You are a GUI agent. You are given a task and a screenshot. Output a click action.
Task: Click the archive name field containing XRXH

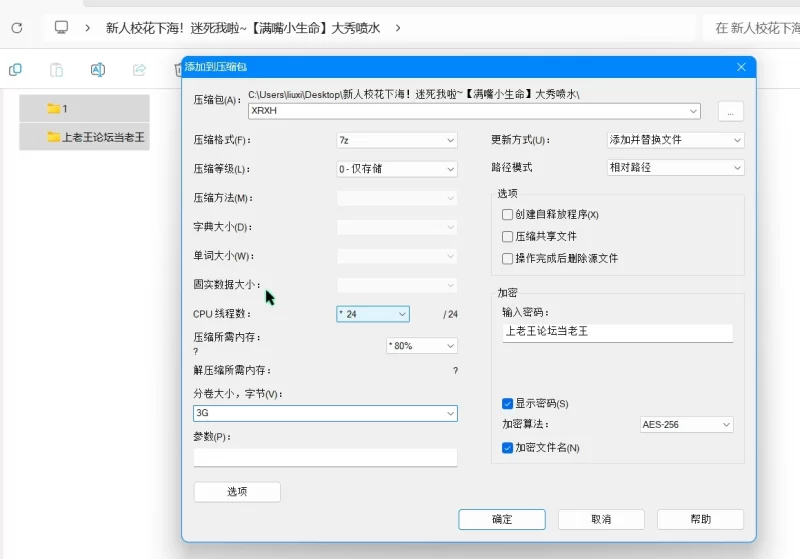(x=474, y=111)
